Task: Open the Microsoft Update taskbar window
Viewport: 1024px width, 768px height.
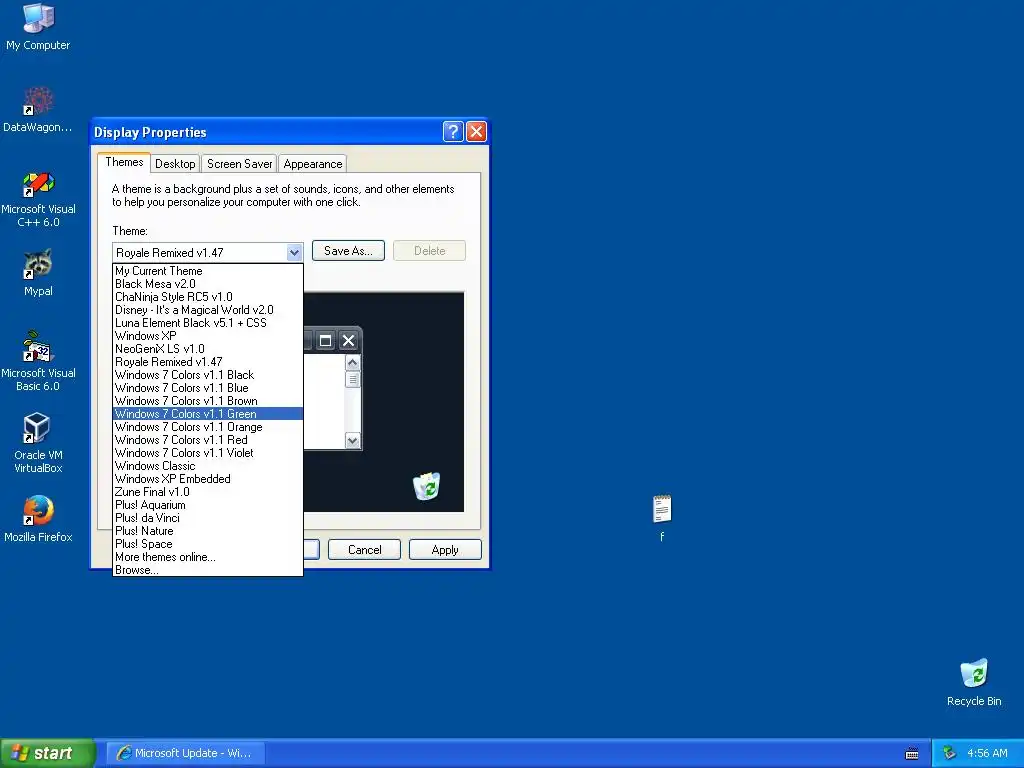Action: 185,753
